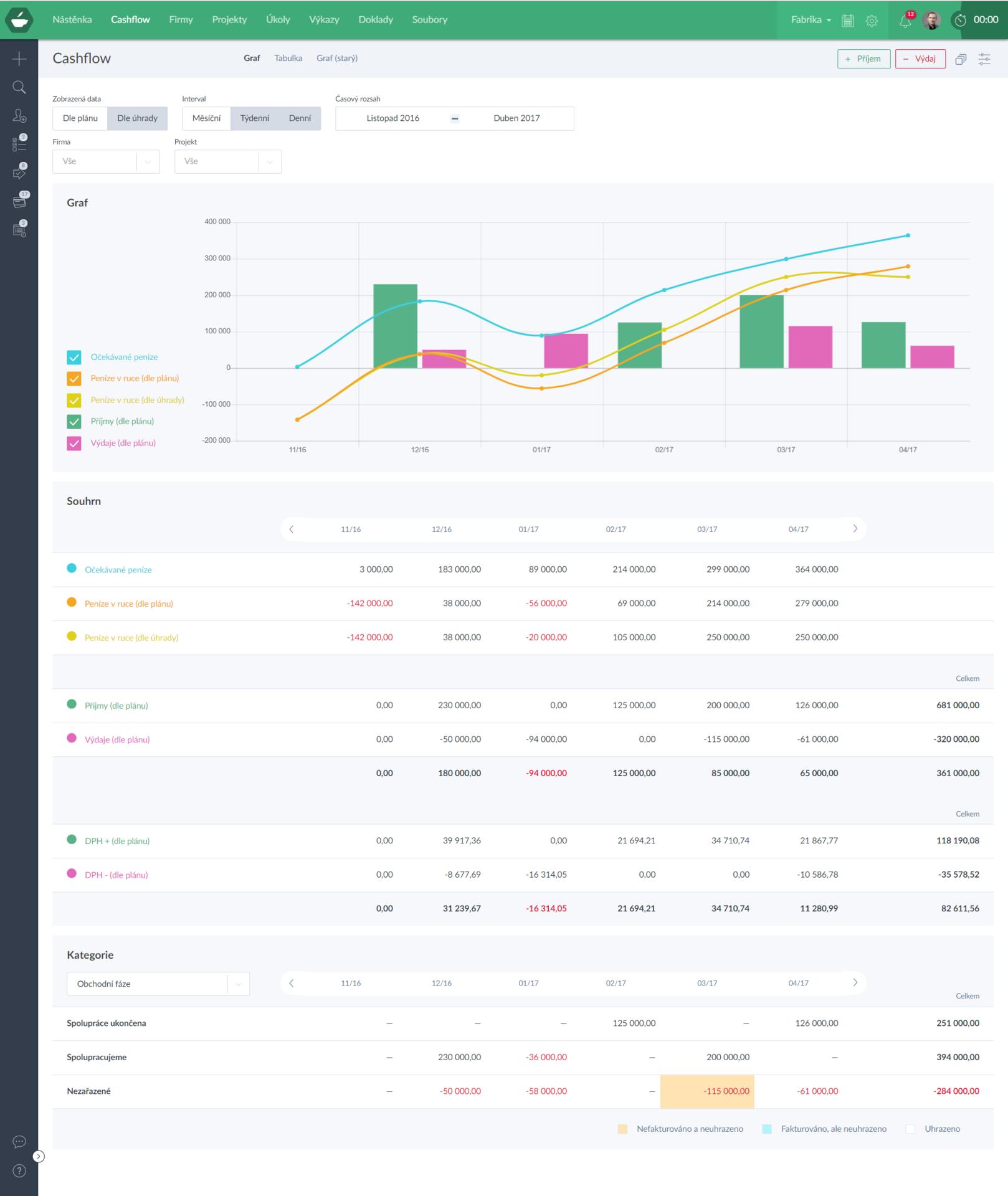Click the plus icon in sidebar
The width and height of the screenshot is (1008, 1196).
click(19, 59)
